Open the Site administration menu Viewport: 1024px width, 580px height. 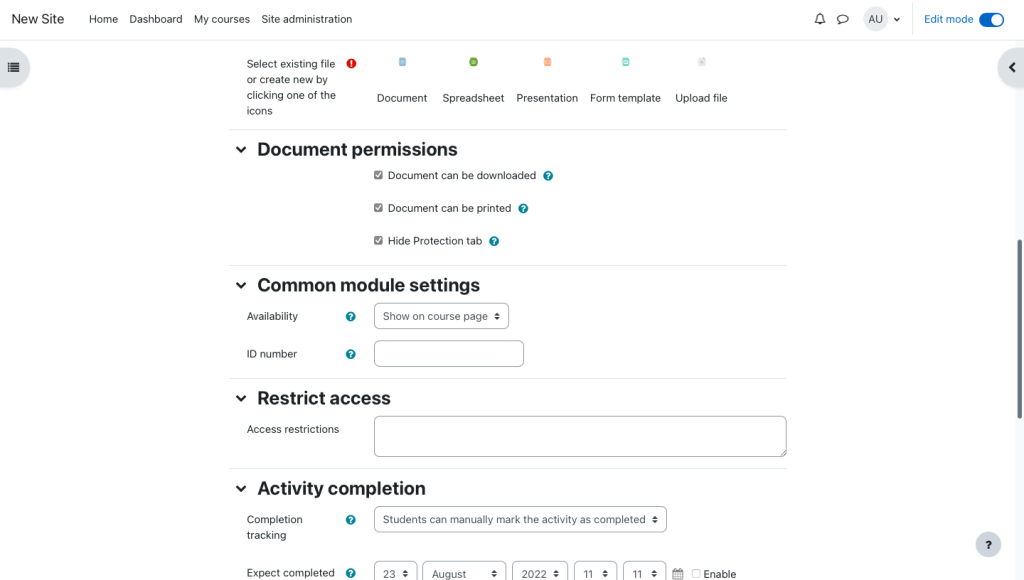click(307, 19)
